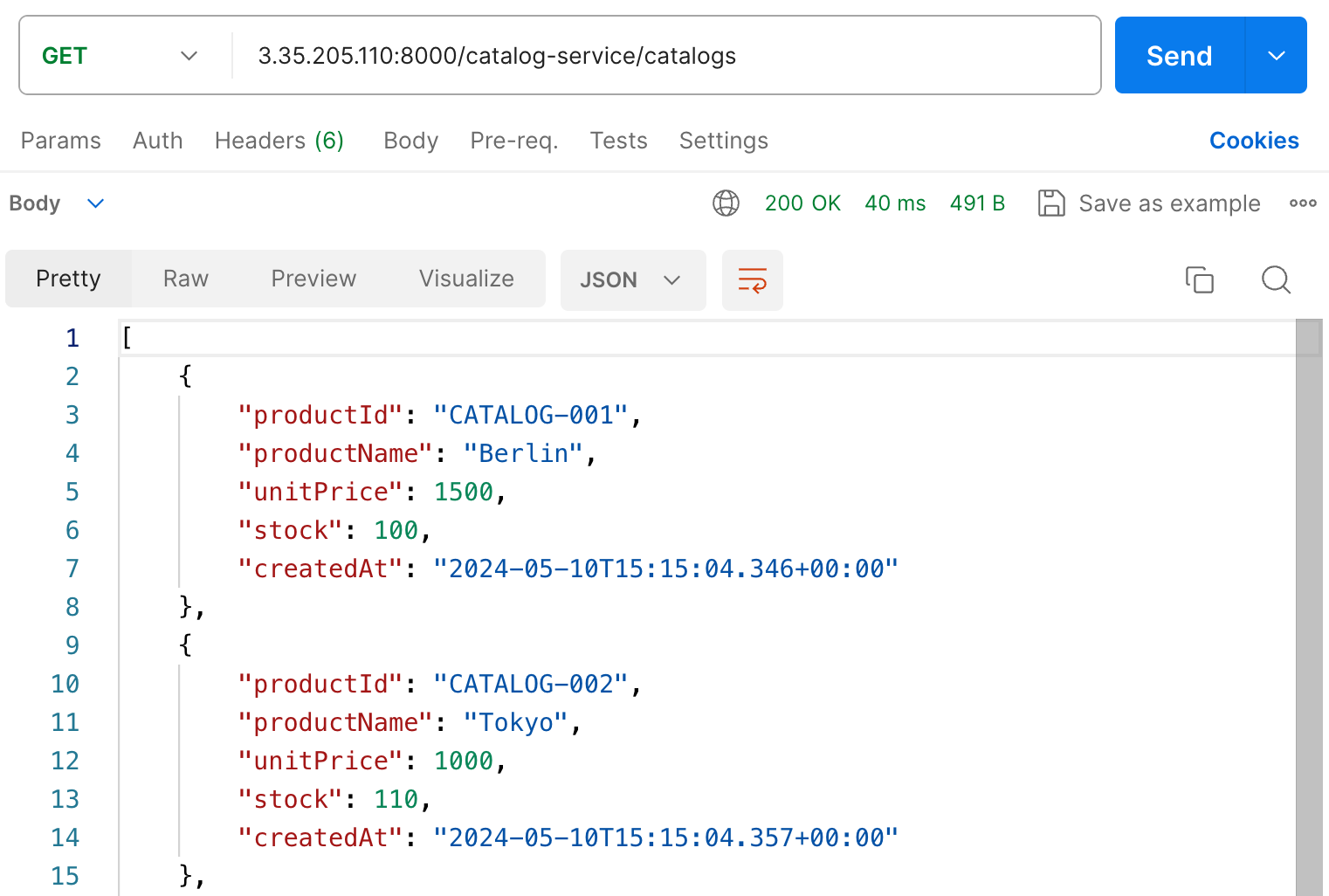Click the 491 B response size
Screen dimensions: 1329x896
point(977,203)
